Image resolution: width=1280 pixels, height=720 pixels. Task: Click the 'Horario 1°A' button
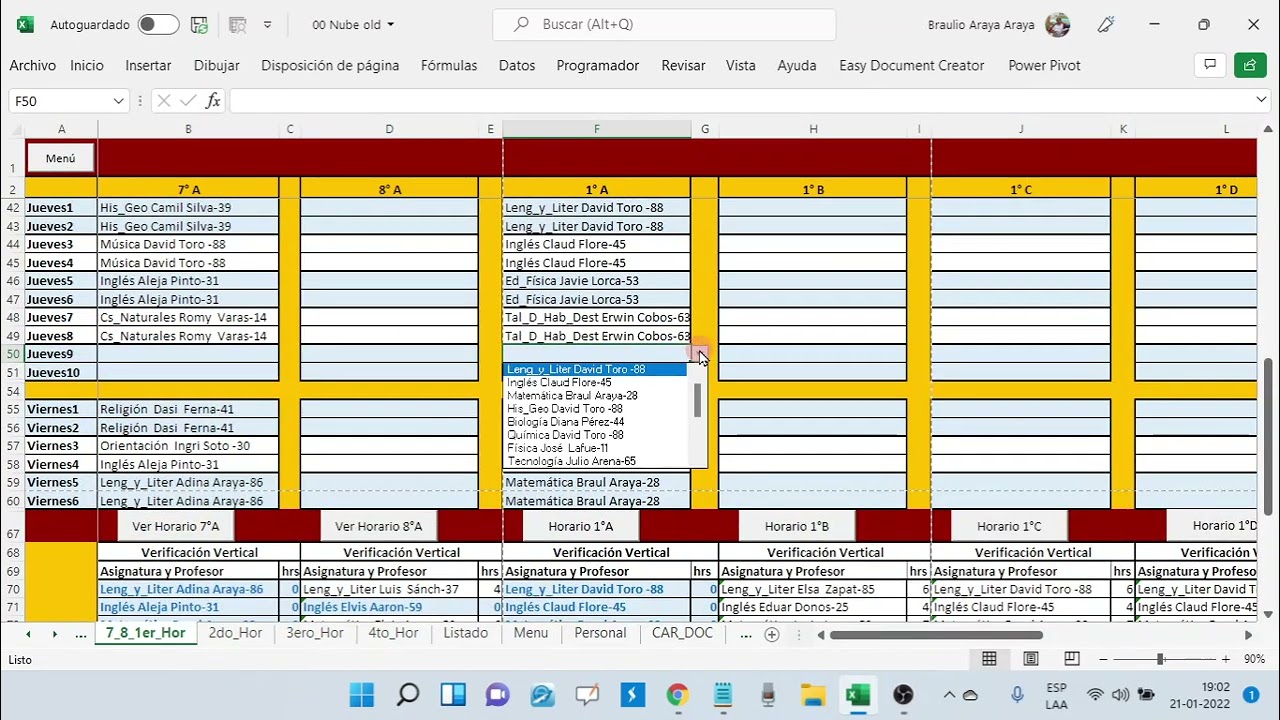click(581, 526)
